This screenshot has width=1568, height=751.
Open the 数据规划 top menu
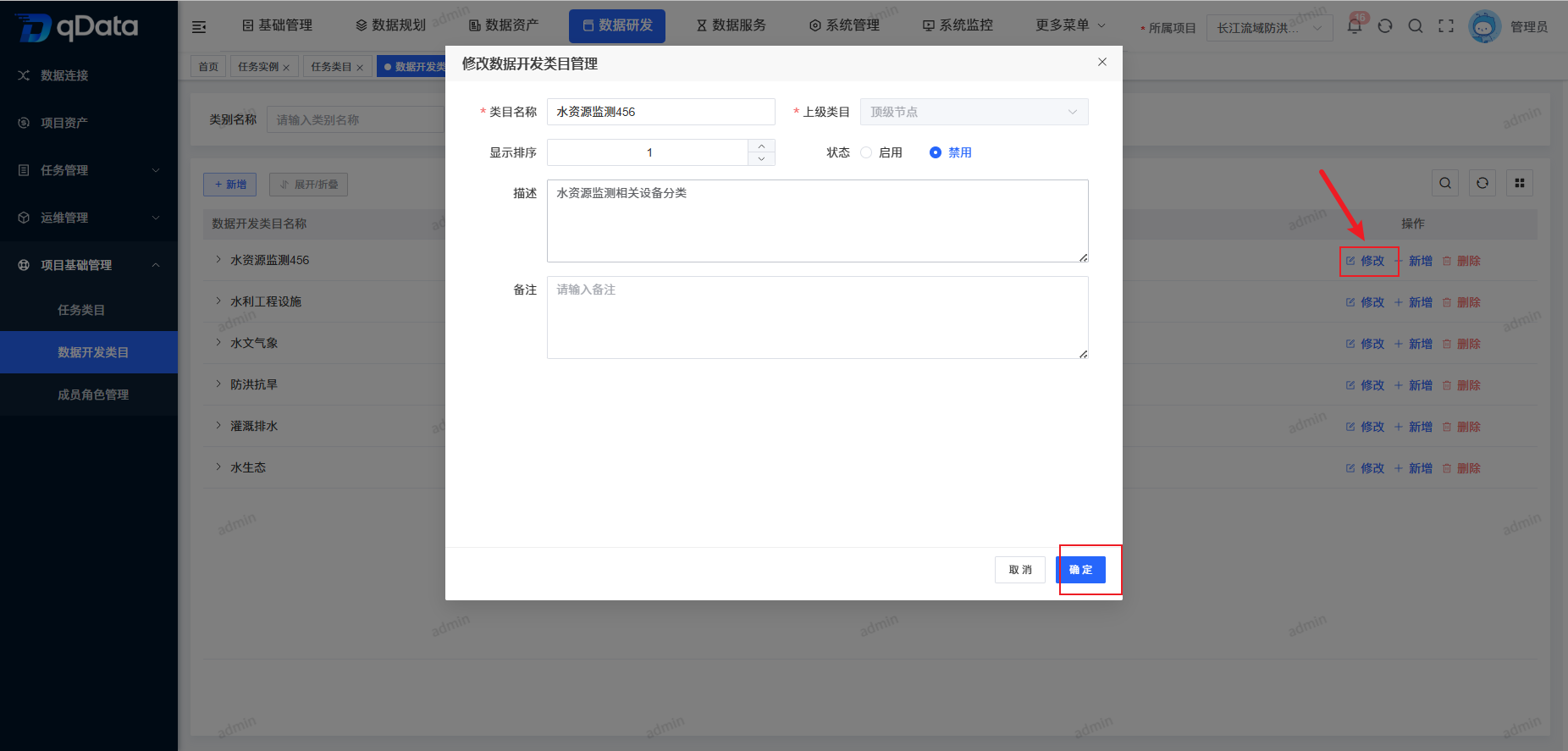coord(390,25)
